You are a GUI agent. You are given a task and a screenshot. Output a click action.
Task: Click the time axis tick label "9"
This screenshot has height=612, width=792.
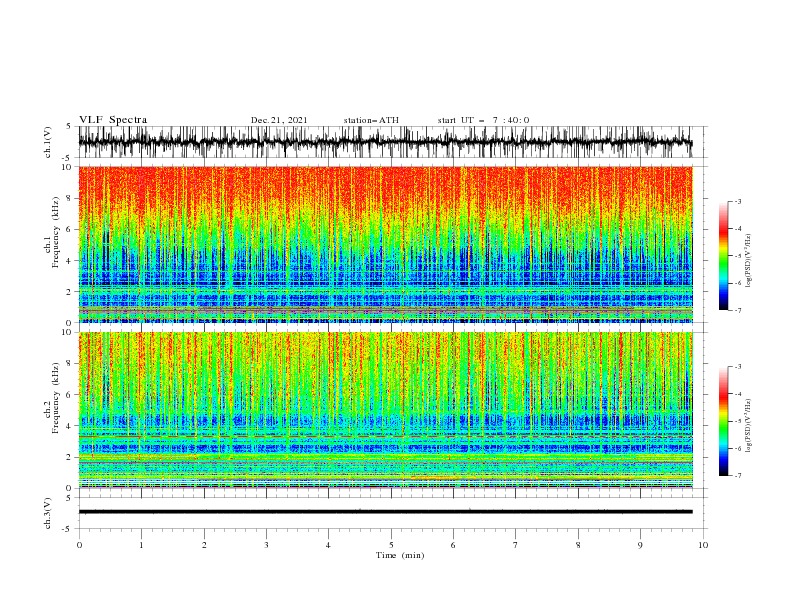(x=640, y=545)
